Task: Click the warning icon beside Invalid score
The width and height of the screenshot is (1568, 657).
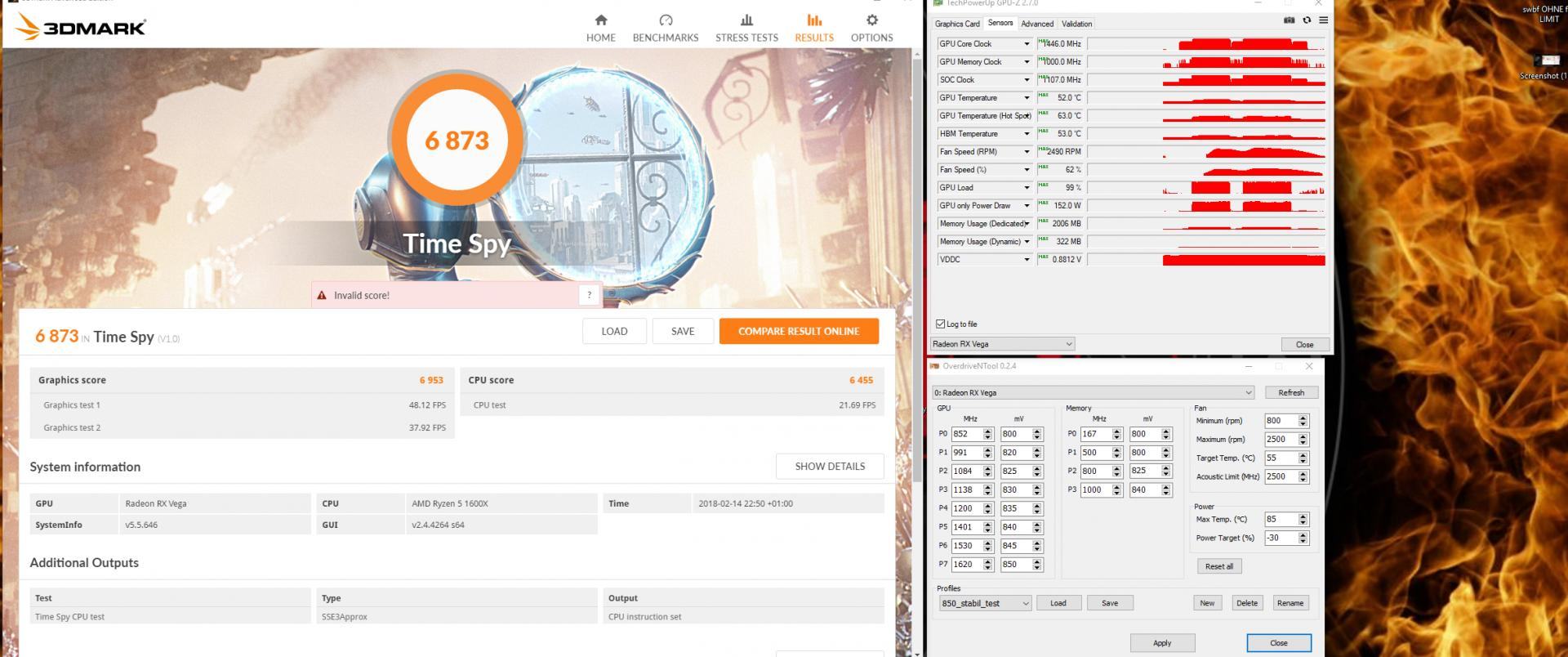Action: [322, 295]
